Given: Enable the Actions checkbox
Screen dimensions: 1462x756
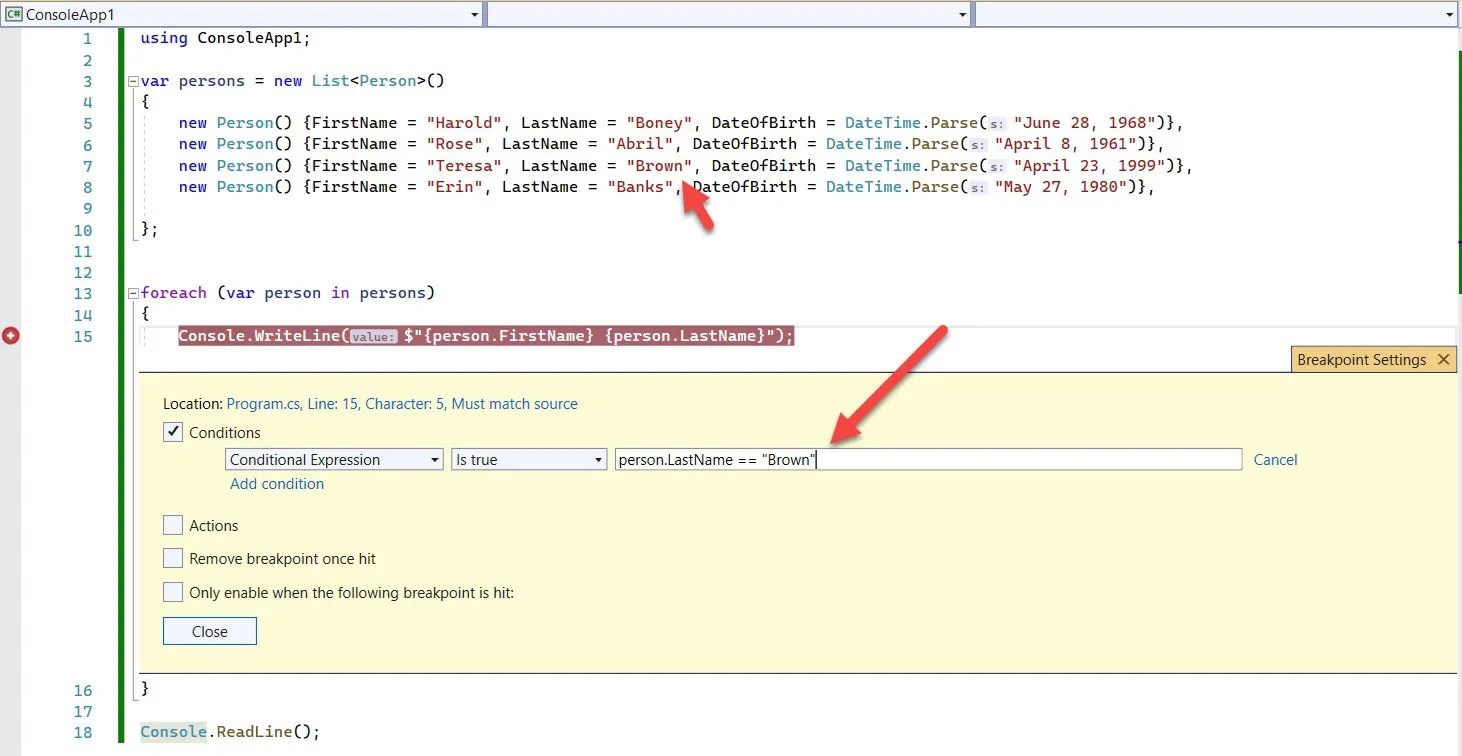Looking at the screenshot, I should pyautogui.click(x=172, y=525).
